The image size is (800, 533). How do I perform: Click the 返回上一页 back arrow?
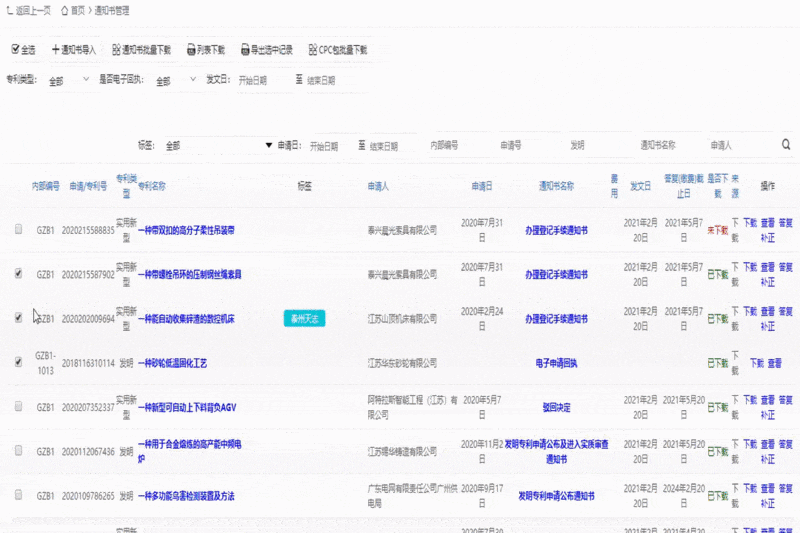(x=10, y=10)
